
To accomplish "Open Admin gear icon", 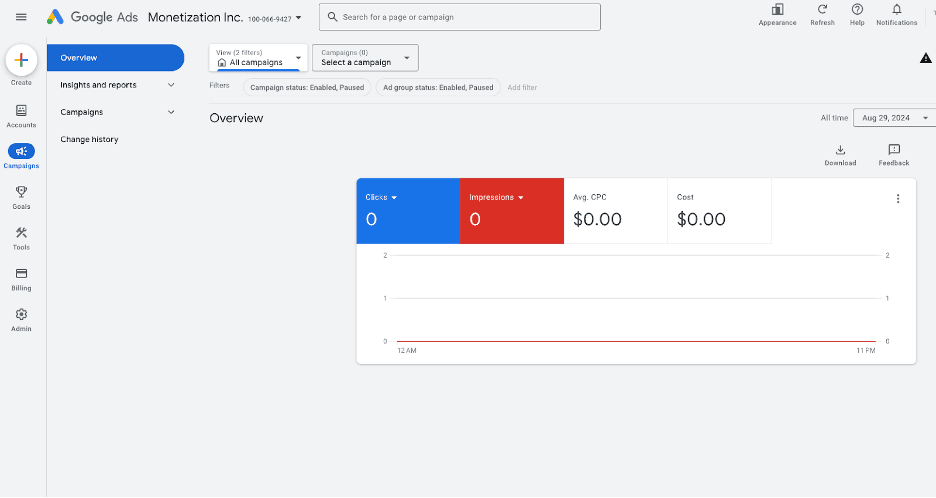I will pos(21,315).
